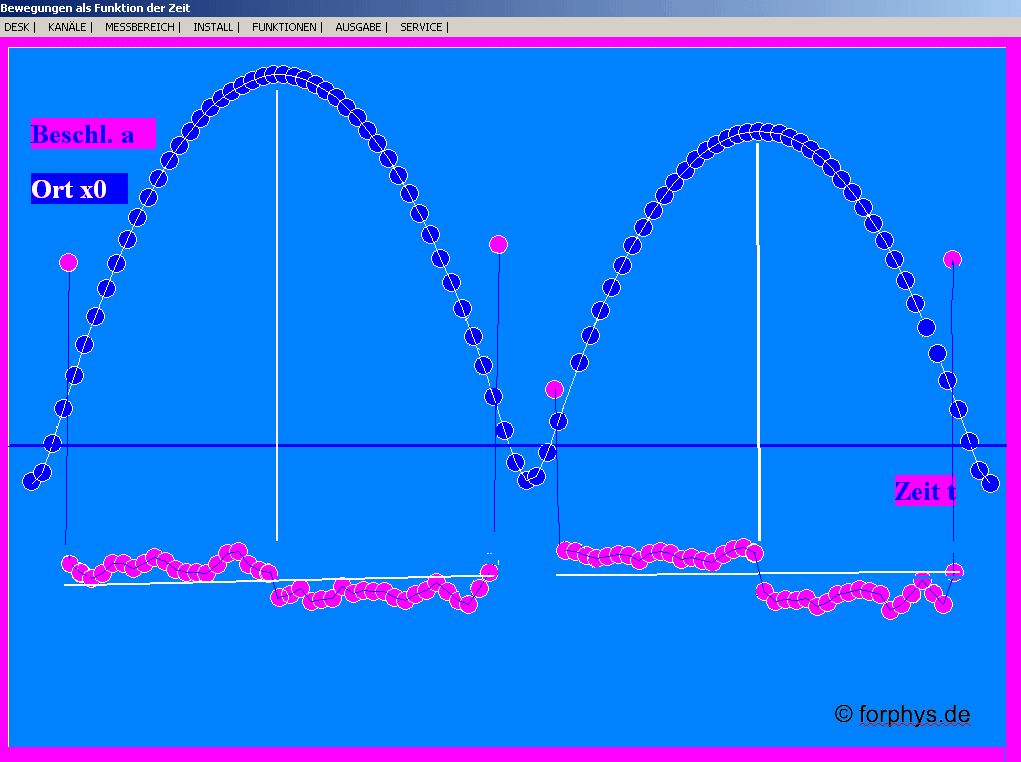The image size is (1021, 762).
Task: Expand the FUNKTIONEN menu
Action: (x=284, y=27)
